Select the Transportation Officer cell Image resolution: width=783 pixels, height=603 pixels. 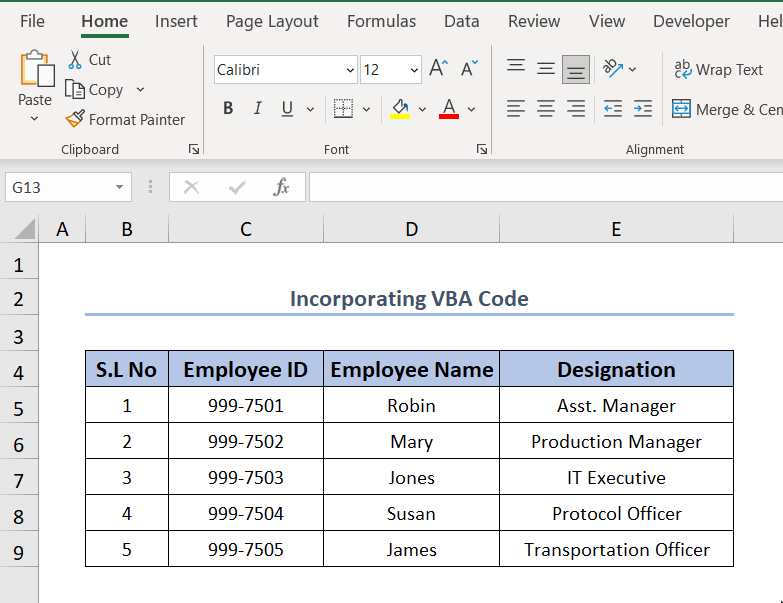pyautogui.click(x=616, y=549)
